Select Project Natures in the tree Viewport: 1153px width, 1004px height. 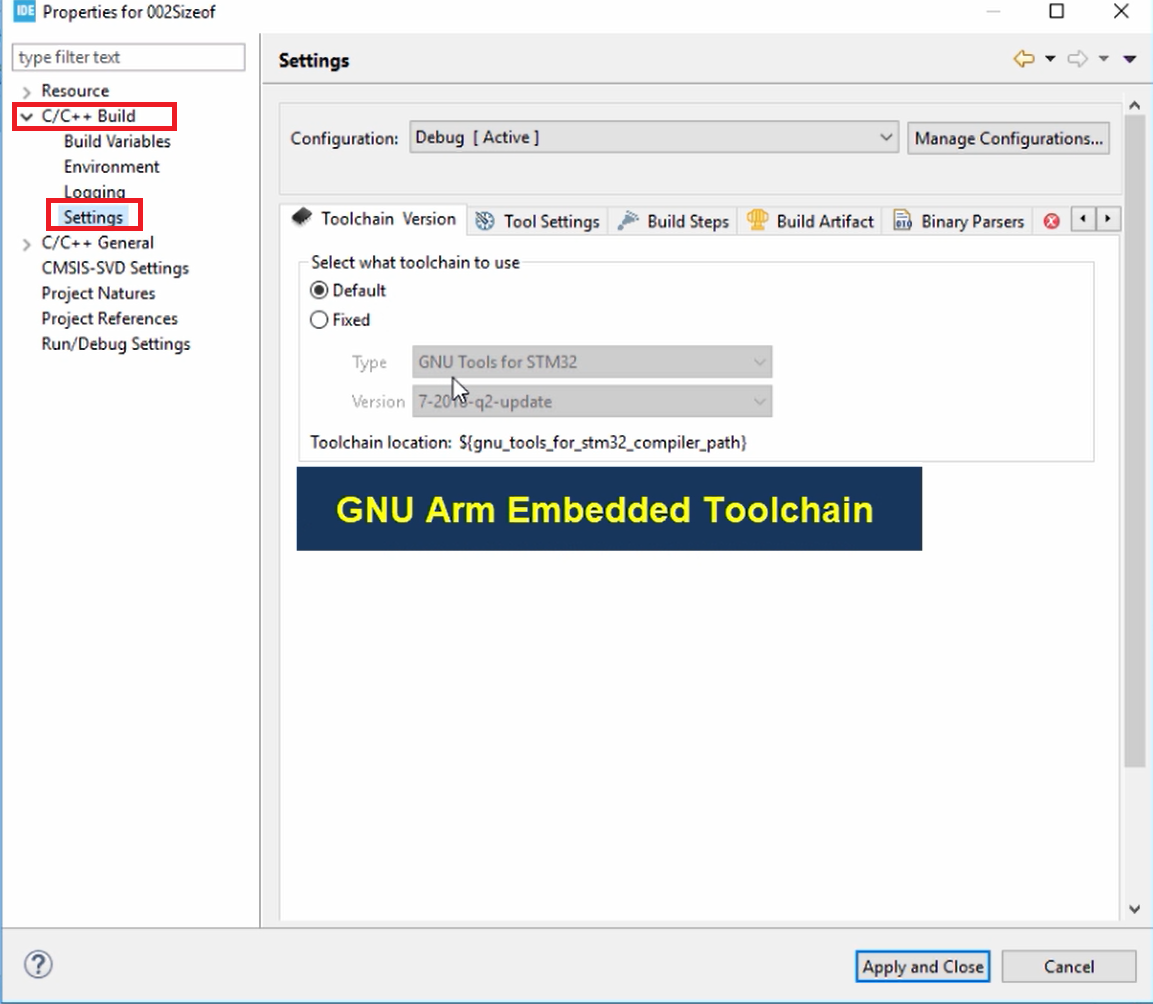[x=98, y=293]
